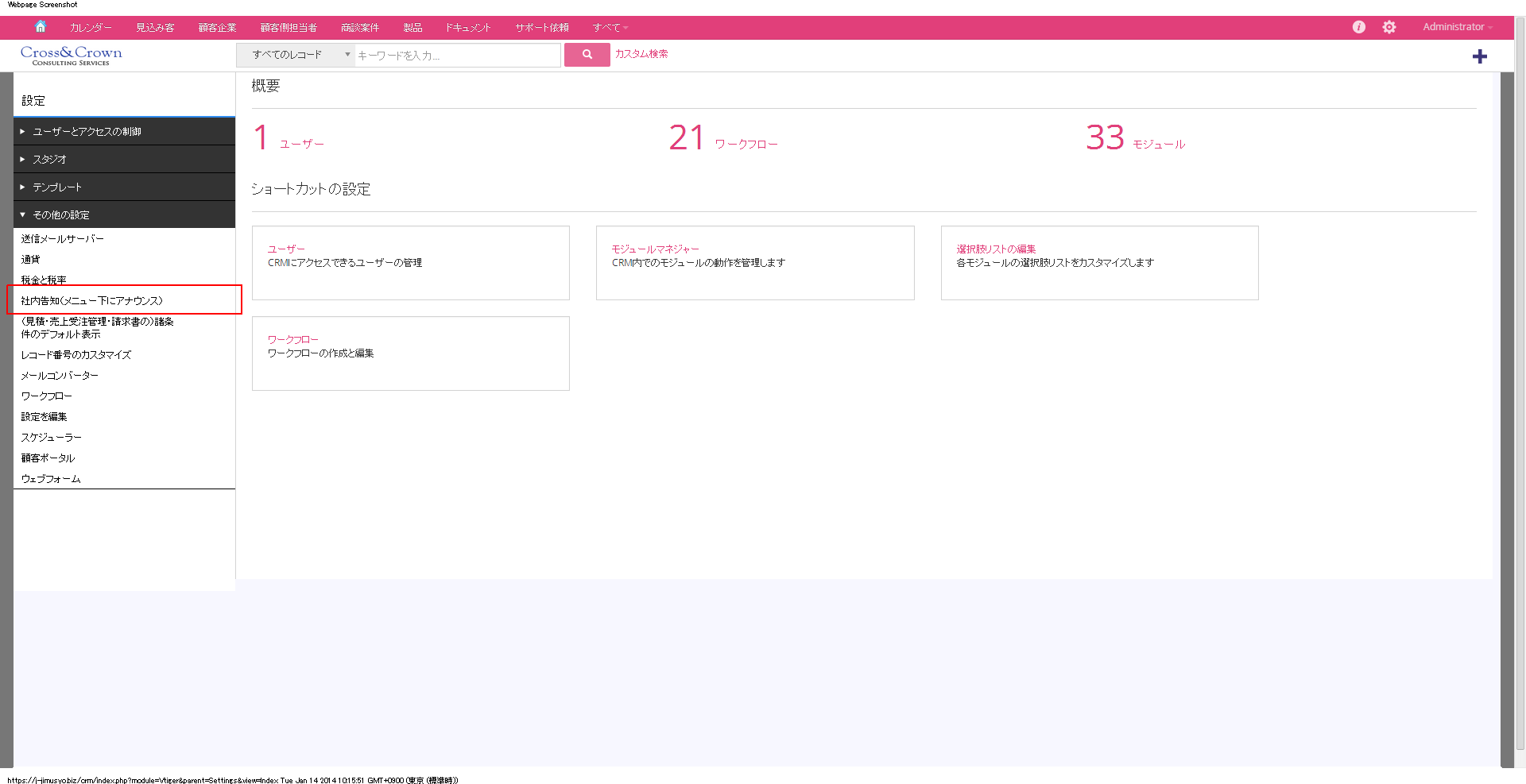Screen dimensions: 1526x784
Task: Click the plus icon to create a record
Action: click(1480, 56)
